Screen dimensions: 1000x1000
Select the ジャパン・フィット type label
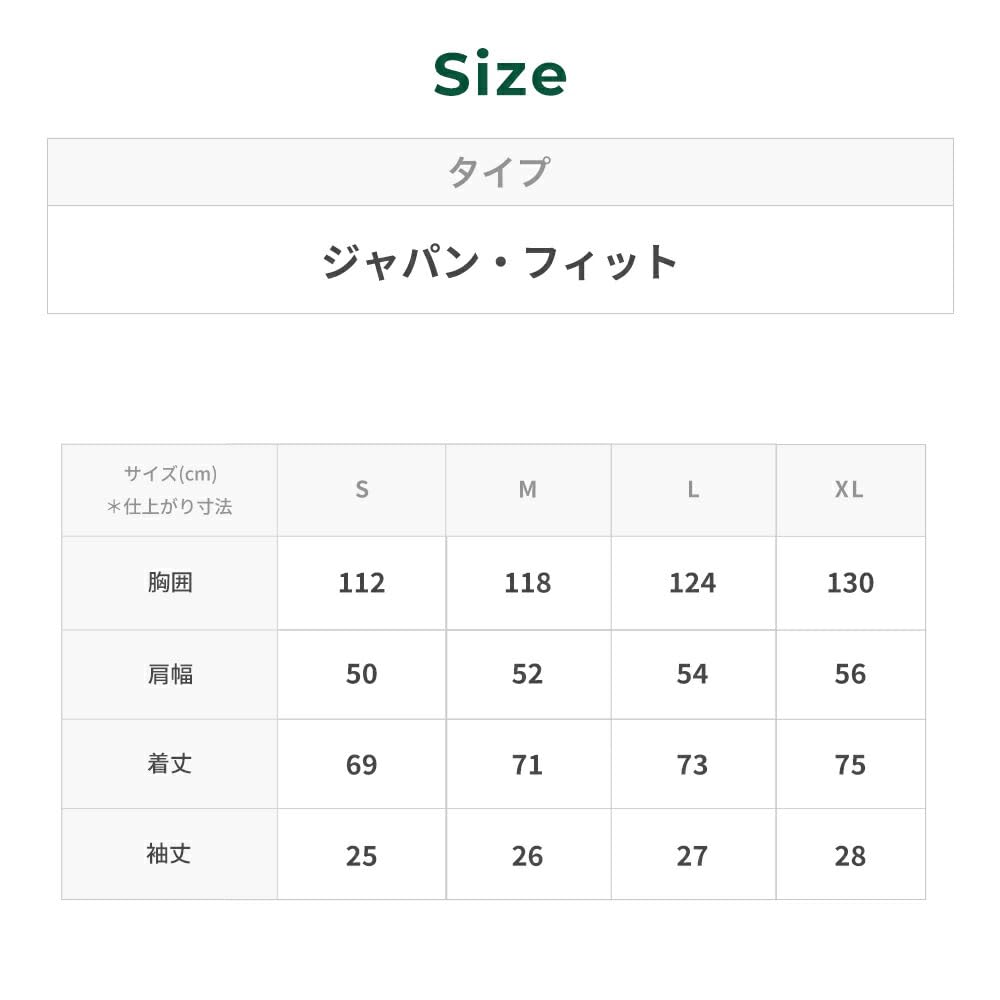pyautogui.click(x=500, y=262)
